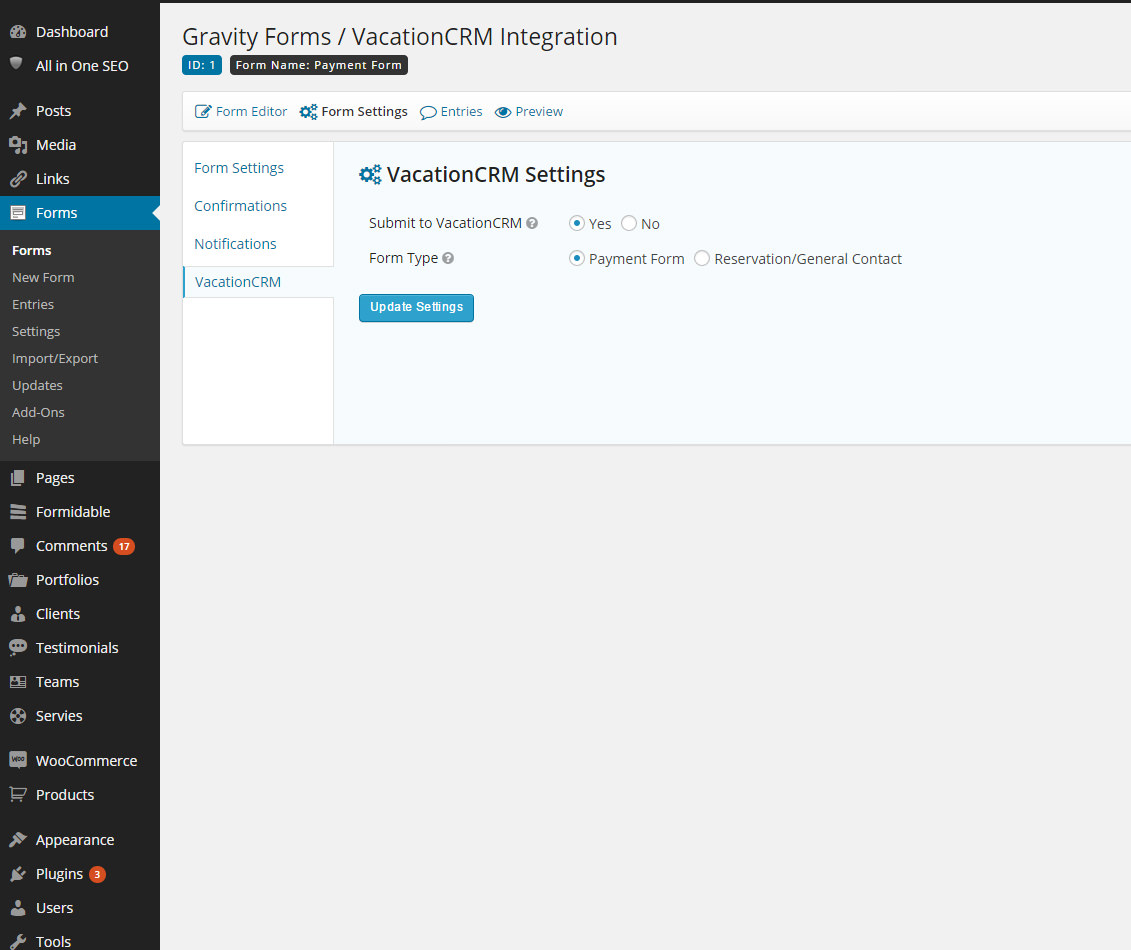Viewport: 1131px width, 950px height.
Task: Open the Notifications side tab
Action: (235, 244)
